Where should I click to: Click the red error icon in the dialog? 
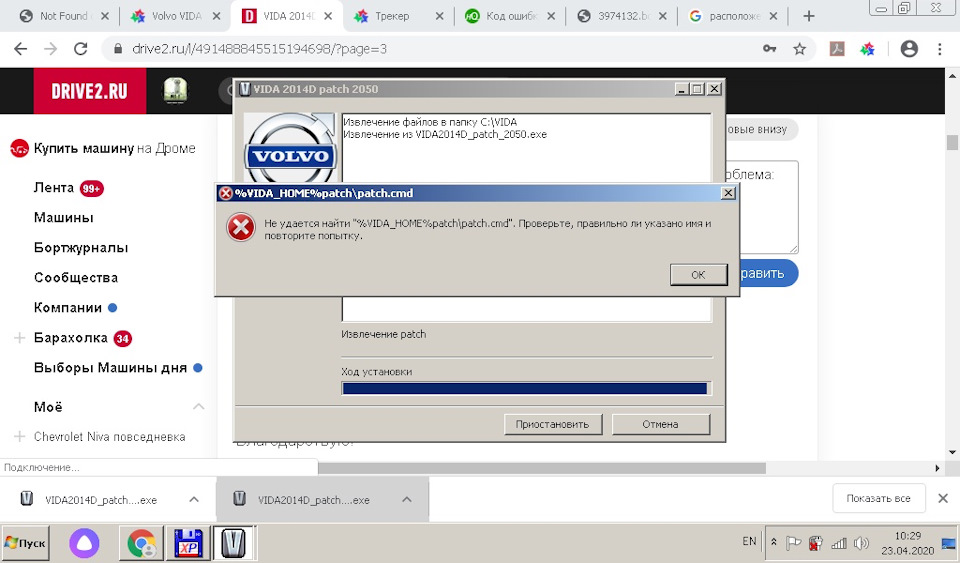241,228
